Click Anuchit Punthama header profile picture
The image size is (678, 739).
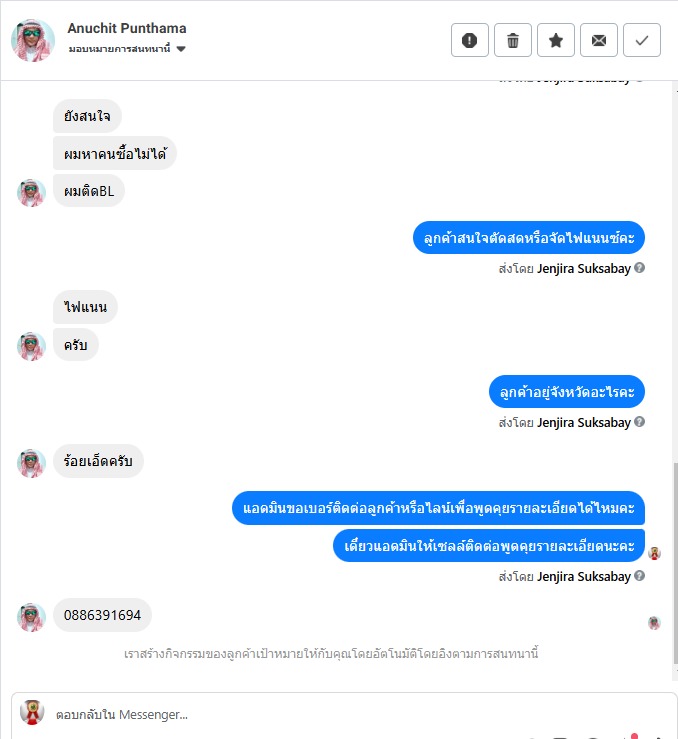tap(33, 40)
